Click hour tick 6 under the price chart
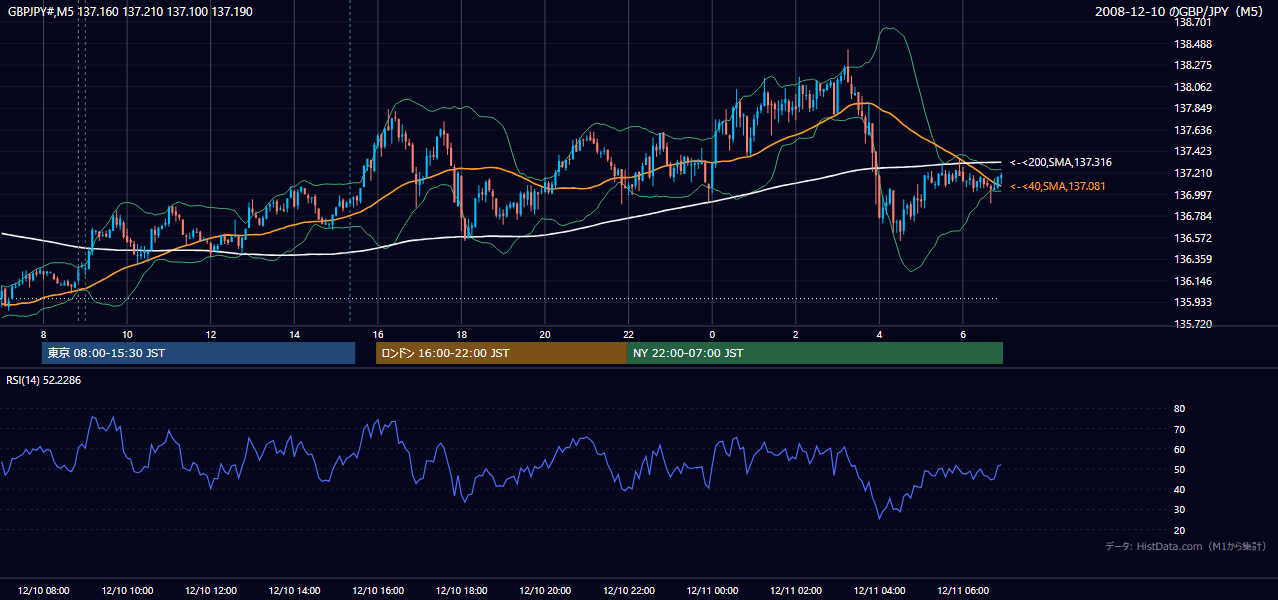The image size is (1278, 600). (x=963, y=334)
